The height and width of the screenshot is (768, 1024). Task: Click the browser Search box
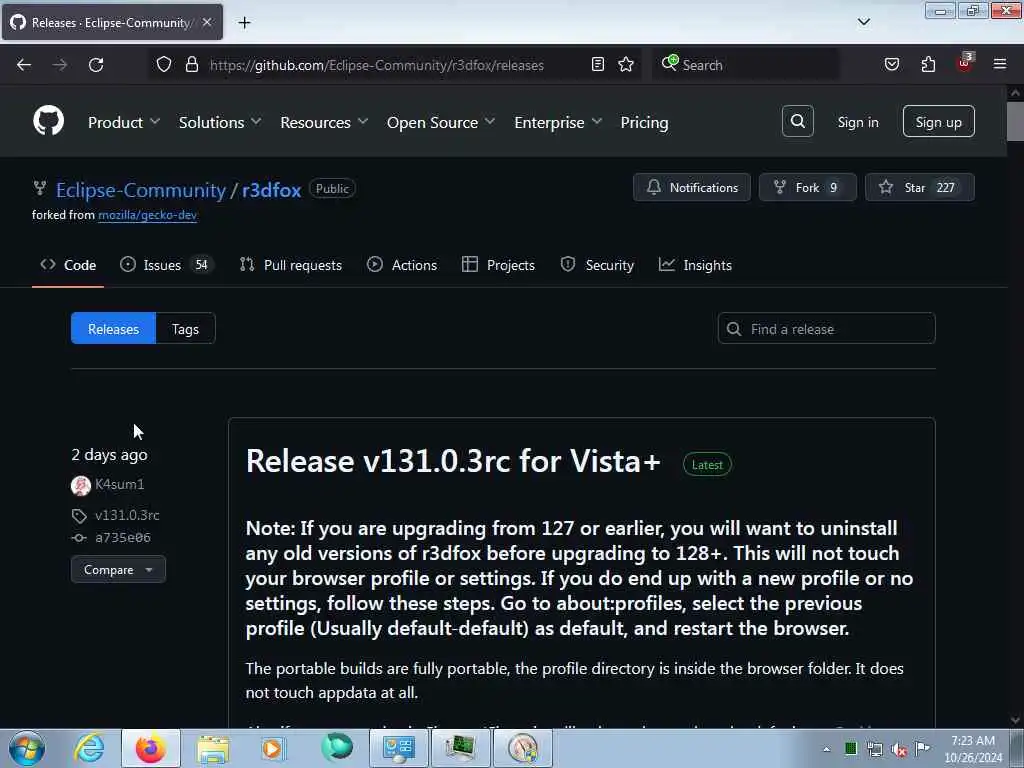(746, 65)
